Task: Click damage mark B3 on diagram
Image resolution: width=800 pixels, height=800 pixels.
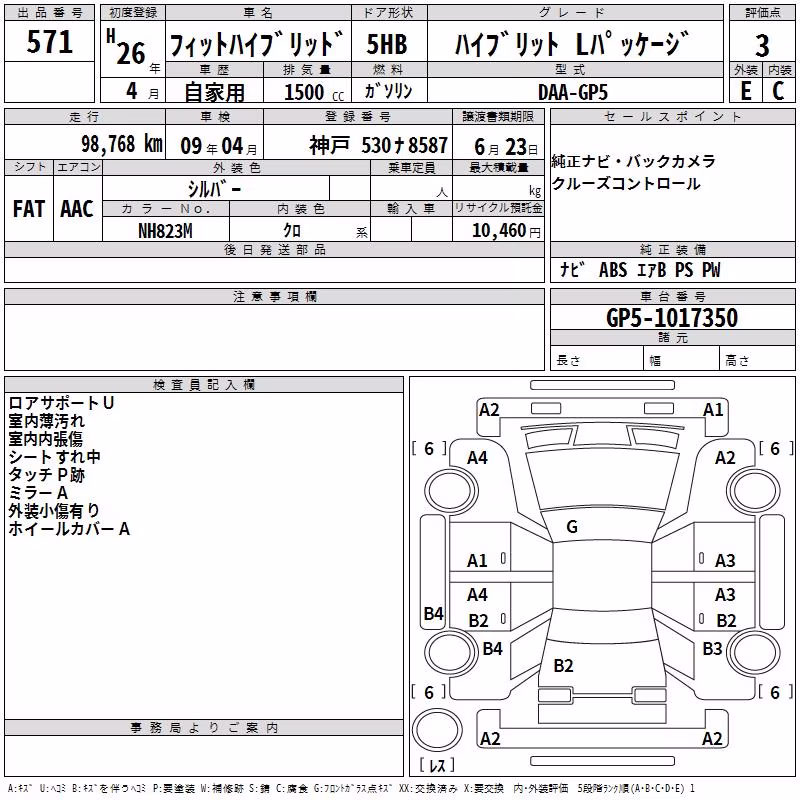Action: pyautogui.click(x=712, y=648)
